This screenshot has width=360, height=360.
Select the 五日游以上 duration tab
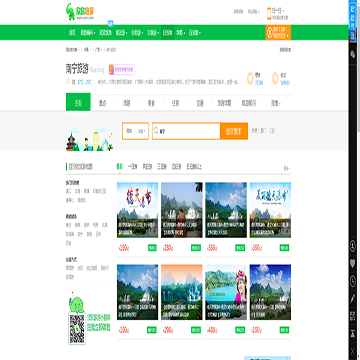[194, 167]
